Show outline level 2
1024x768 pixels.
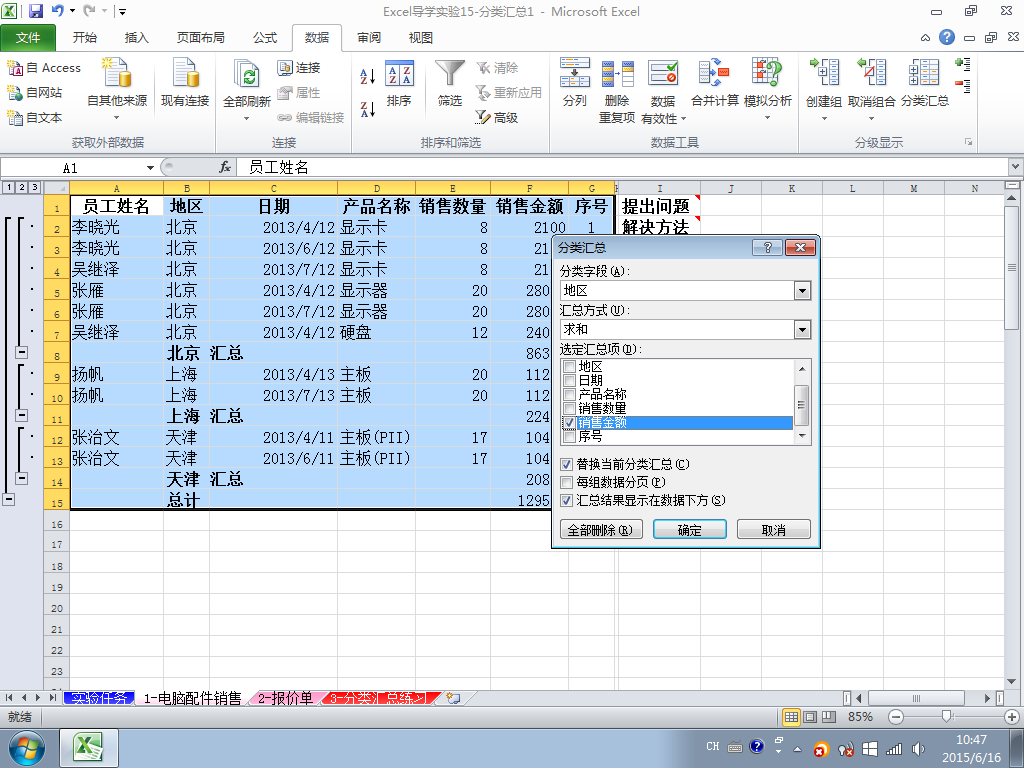pyautogui.click(x=22, y=187)
